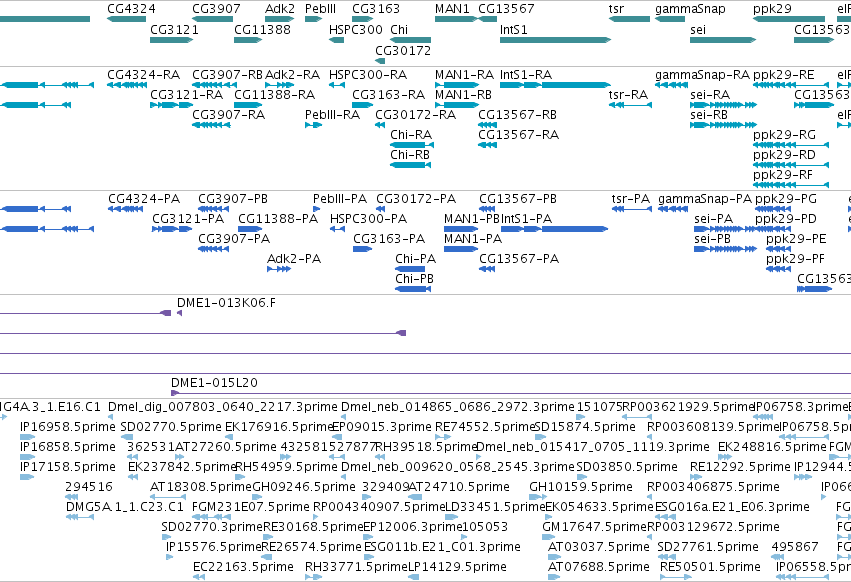Select the CG3121 gene label
The image size is (851, 582).
174,29
